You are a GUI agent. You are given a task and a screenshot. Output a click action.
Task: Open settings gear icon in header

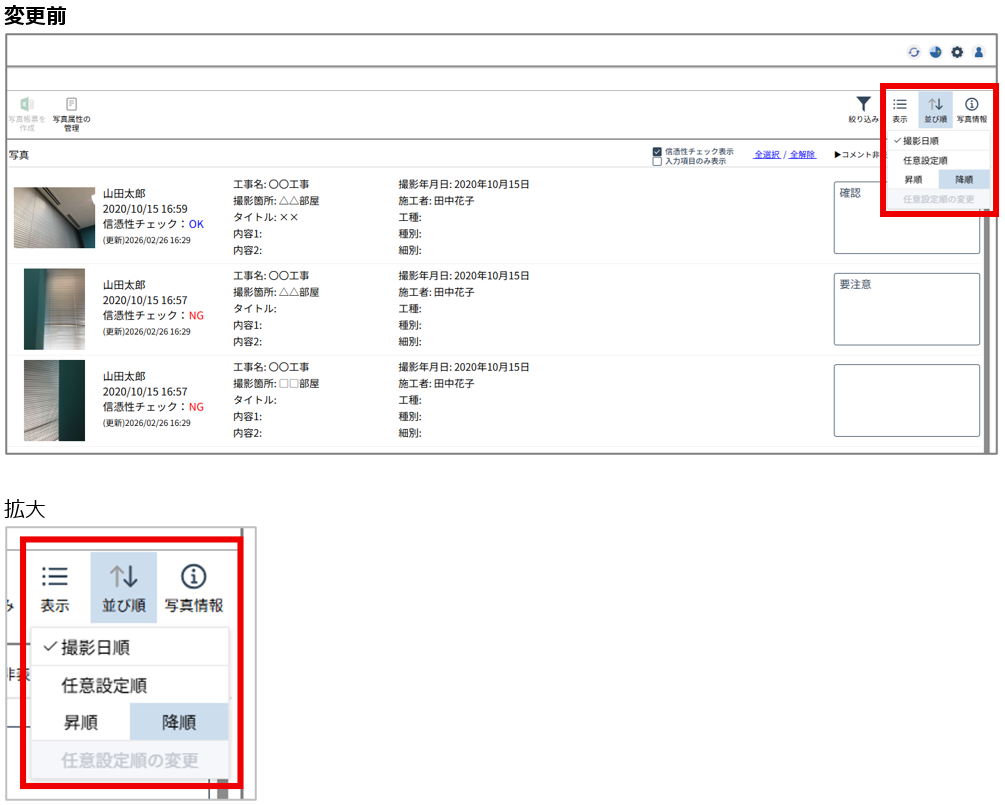coord(957,52)
